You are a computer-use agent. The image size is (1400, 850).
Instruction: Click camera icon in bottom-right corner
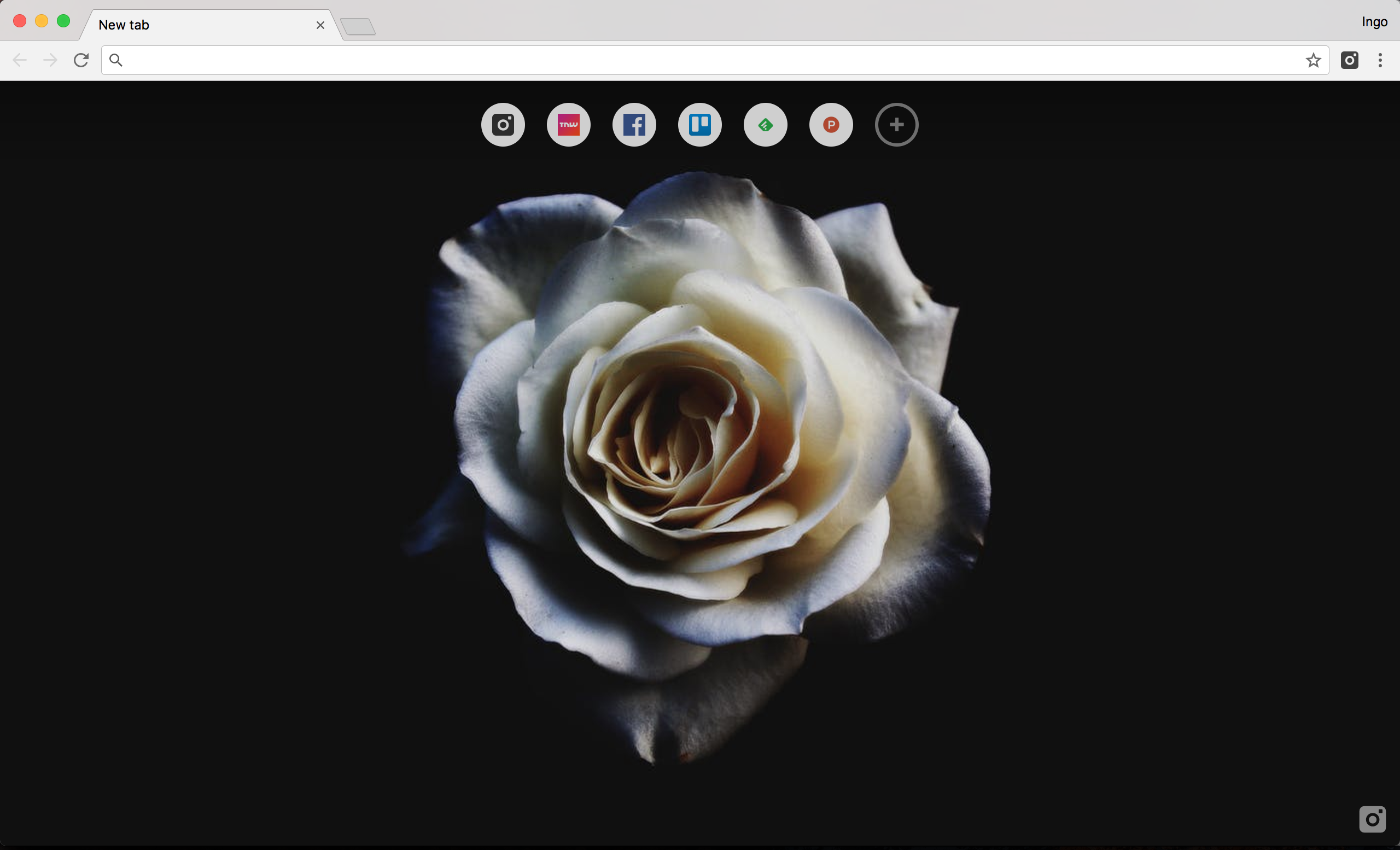1372,819
